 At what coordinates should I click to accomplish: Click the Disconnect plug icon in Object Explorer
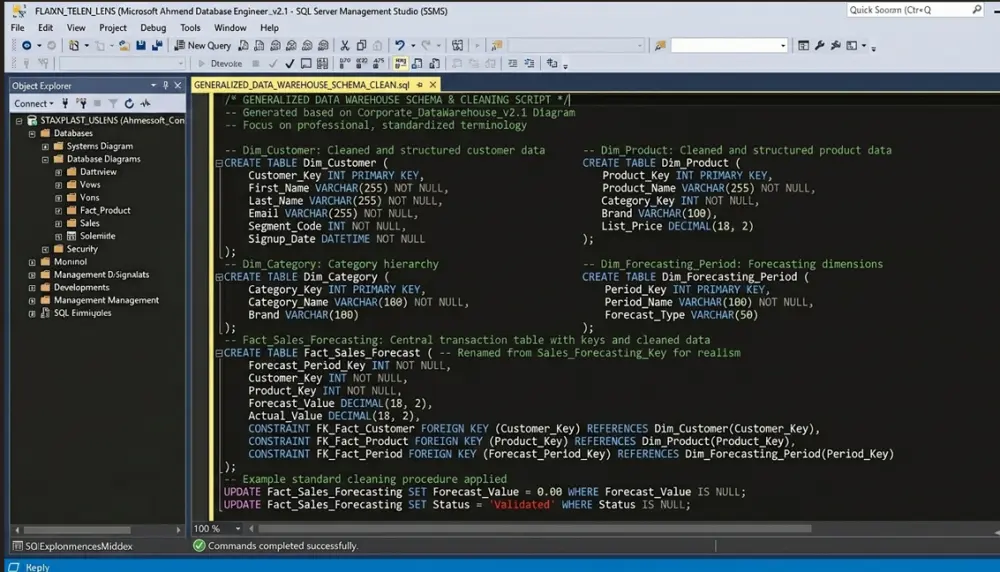[x=81, y=103]
